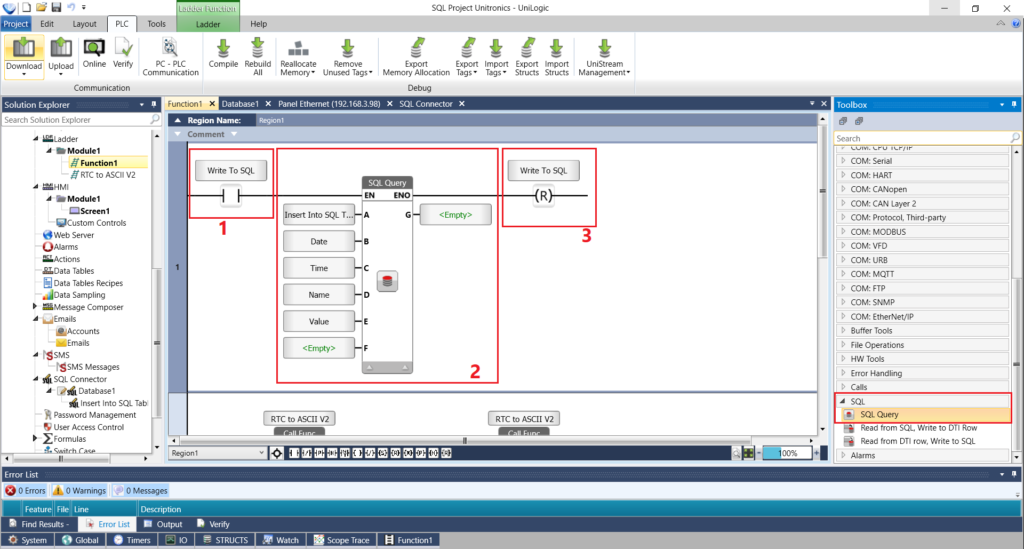
Task: Toggle the 0 Warnings filter
Action: click(80, 490)
